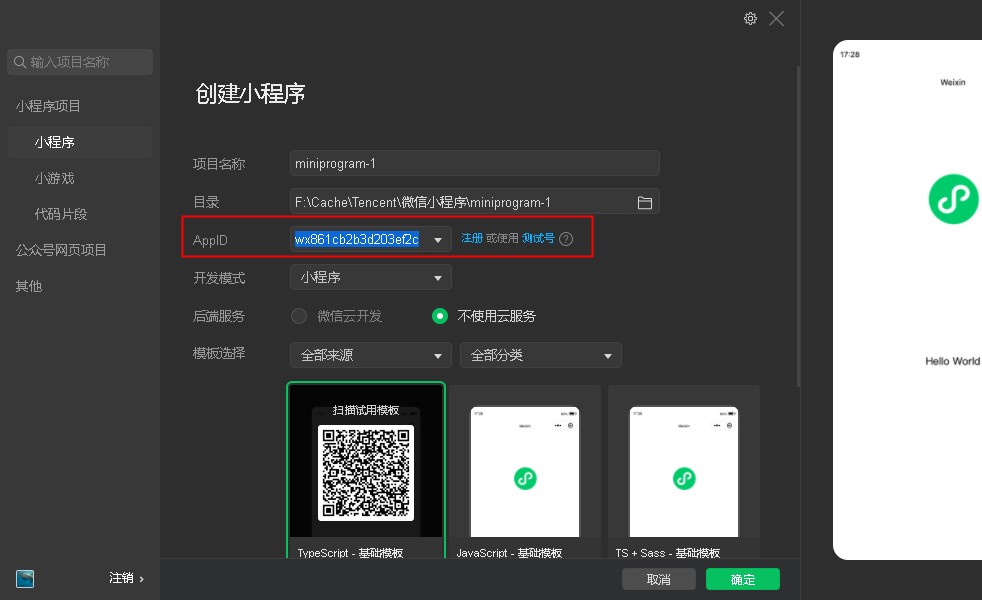982x600 pixels.
Task: Open 其他 section in sidebar
Action: pyautogui.click(x=29, y=286)
